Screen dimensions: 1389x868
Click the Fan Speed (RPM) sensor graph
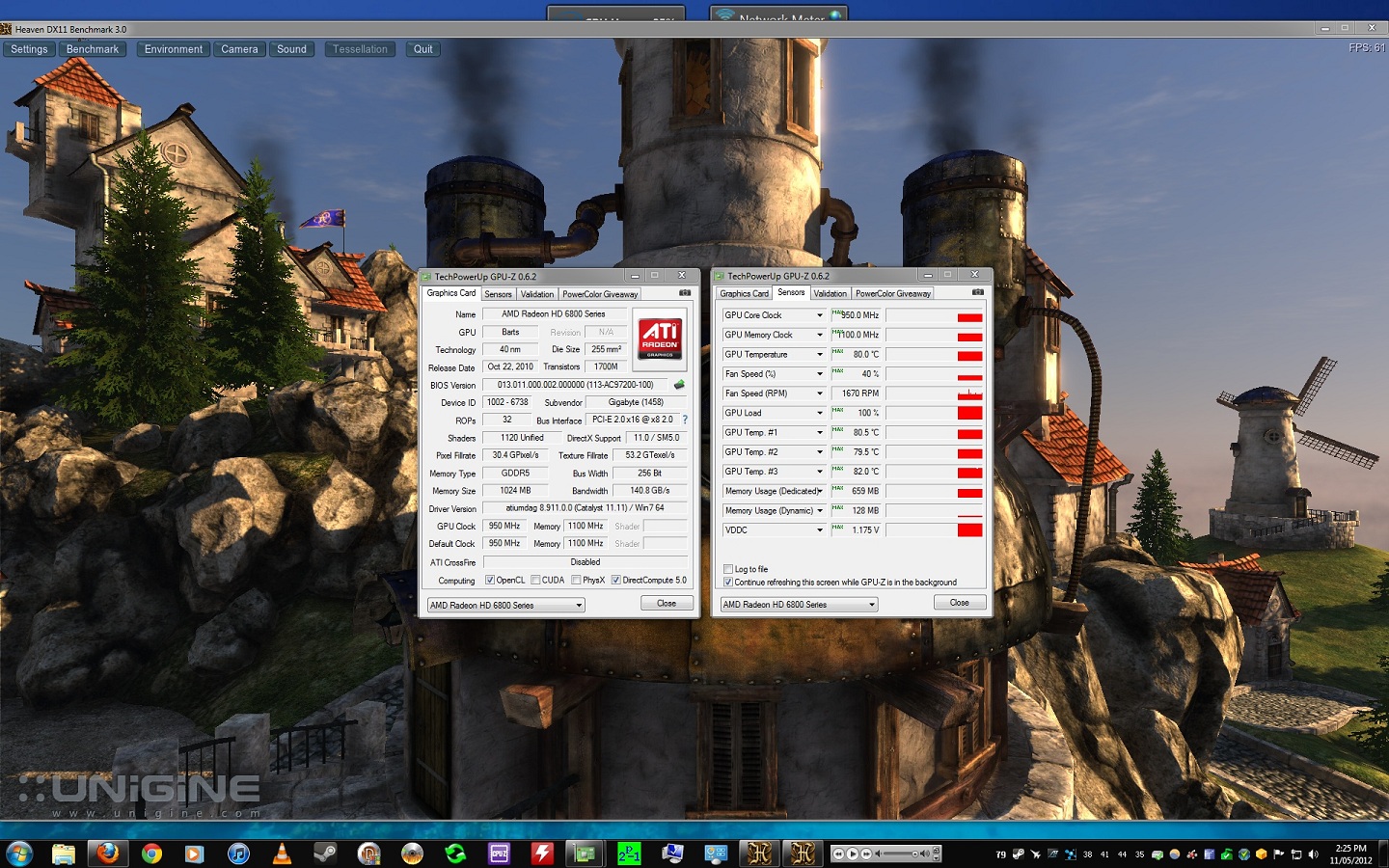[935, 393]
